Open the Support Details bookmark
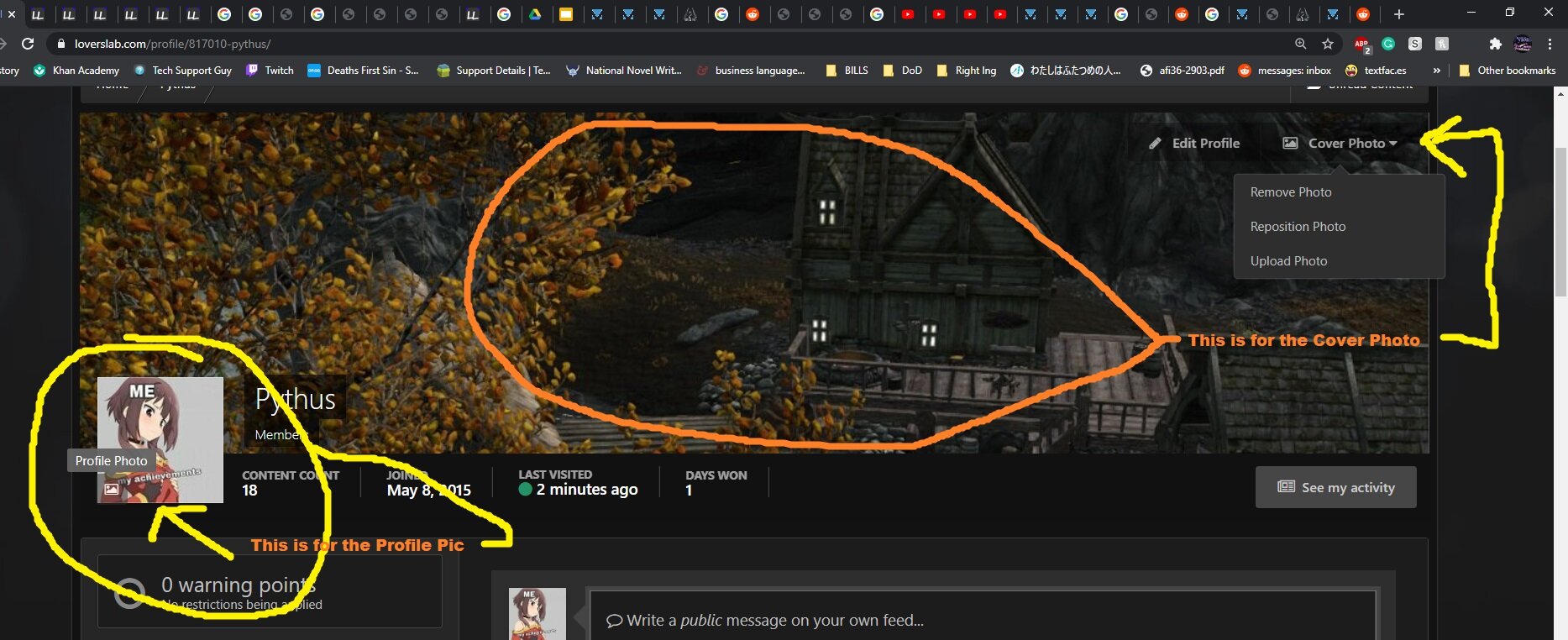 point(494,71)
